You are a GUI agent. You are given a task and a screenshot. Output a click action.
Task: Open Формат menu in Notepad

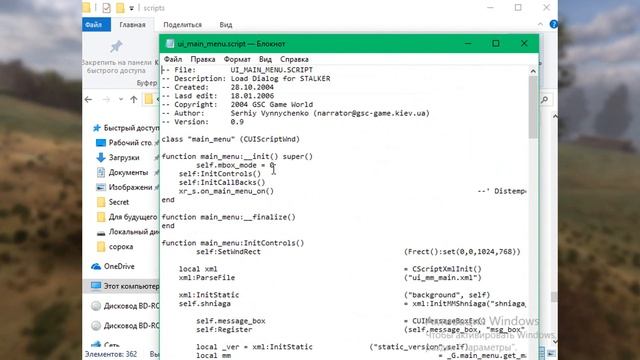pos(237,59)
